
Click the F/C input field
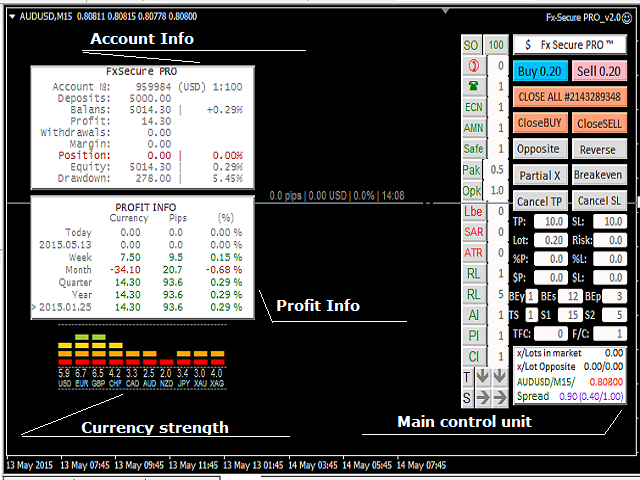tap(610, 334)
